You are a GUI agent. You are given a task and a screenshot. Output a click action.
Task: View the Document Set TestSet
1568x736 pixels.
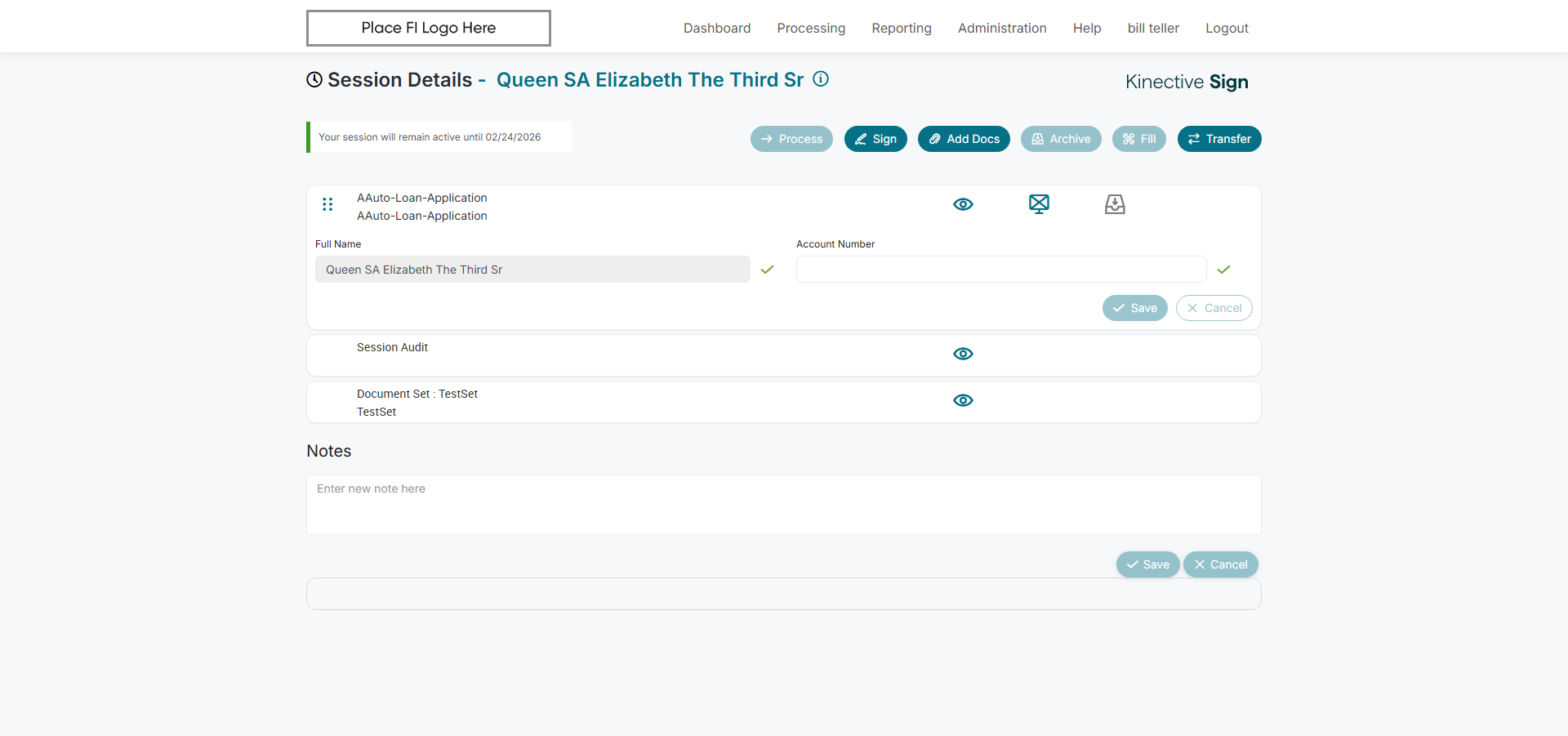click(963, 400)
